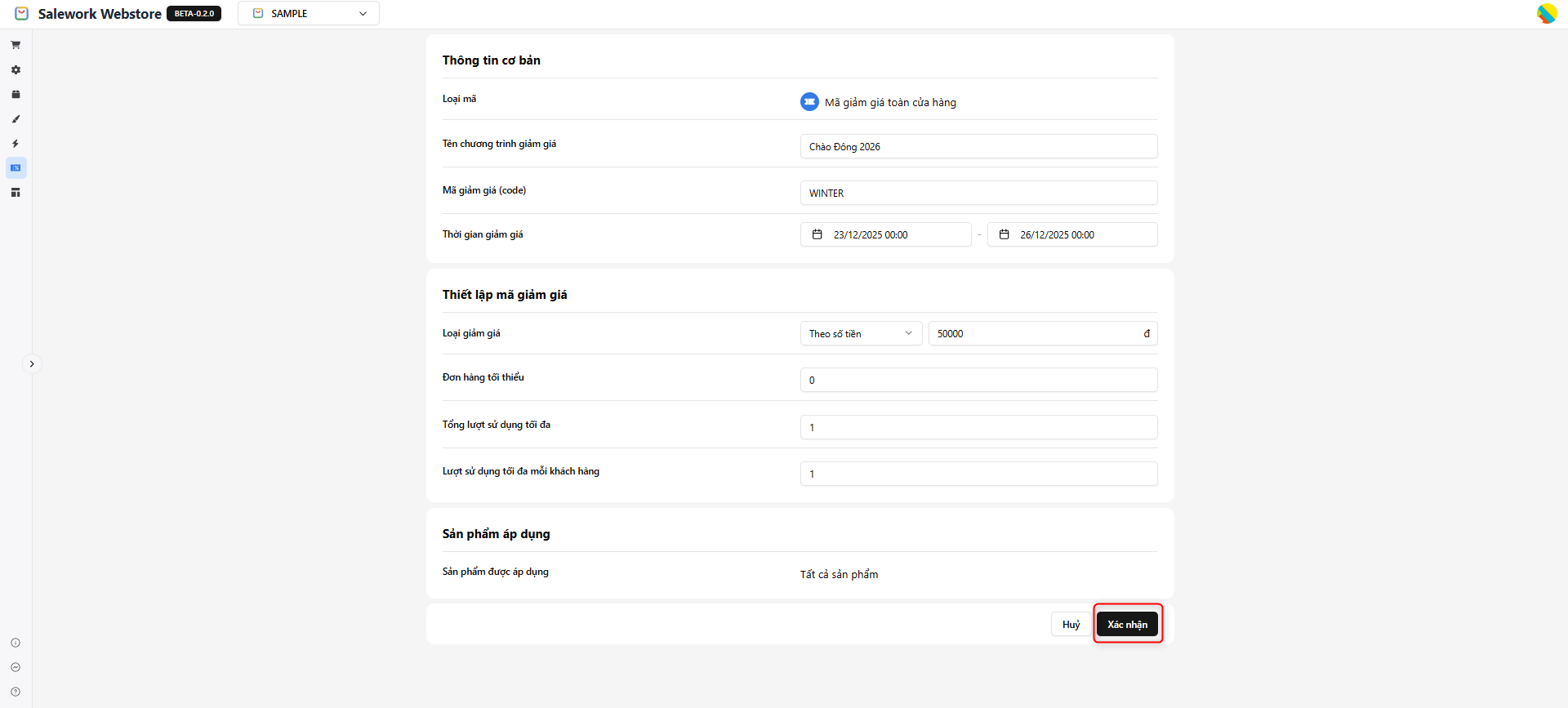This screenshot has width=1568, height=708.
Task: Click the WINTER discount code field
Action: [978, 194]
